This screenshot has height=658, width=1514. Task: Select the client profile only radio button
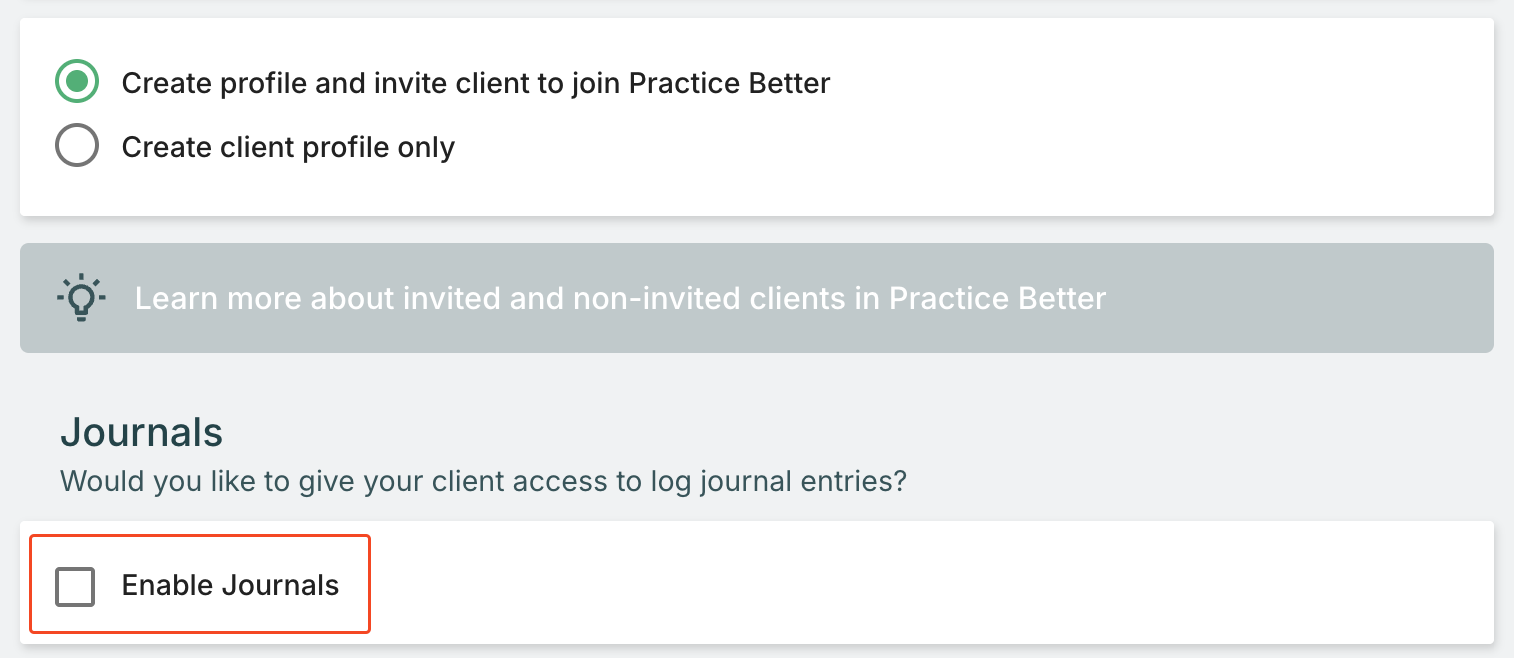coord(77,147)
